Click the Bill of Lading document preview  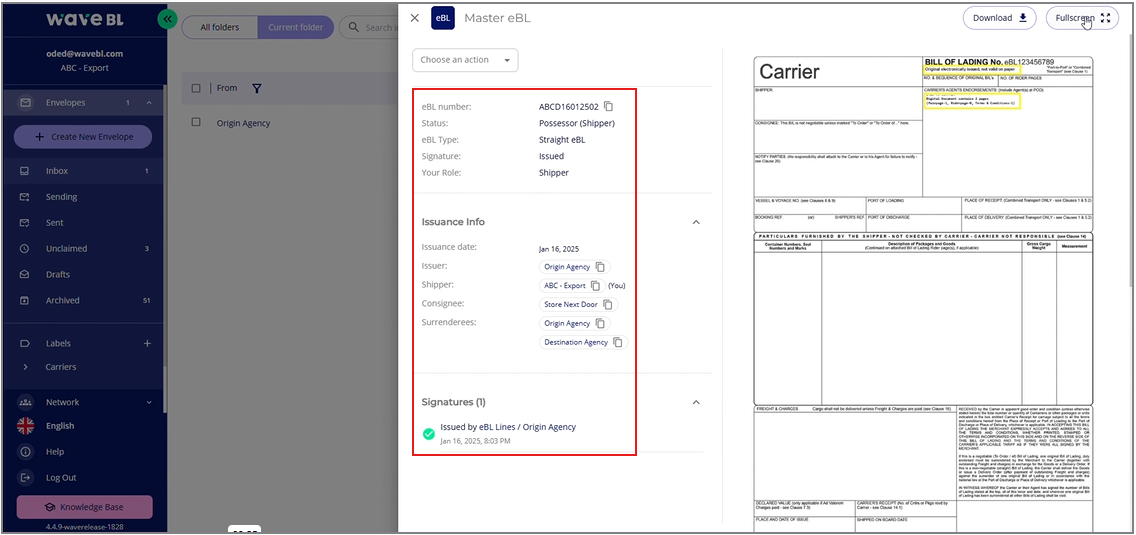pos(923,294)
